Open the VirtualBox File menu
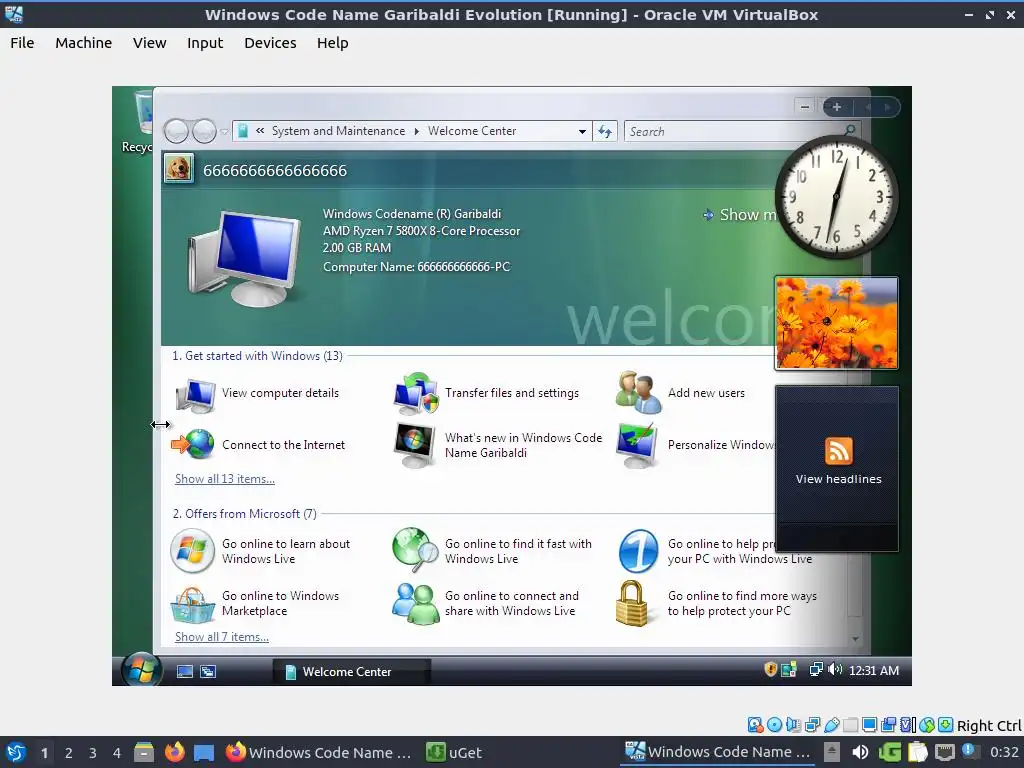Screen dimensions: 1024x768 (22, 43)
